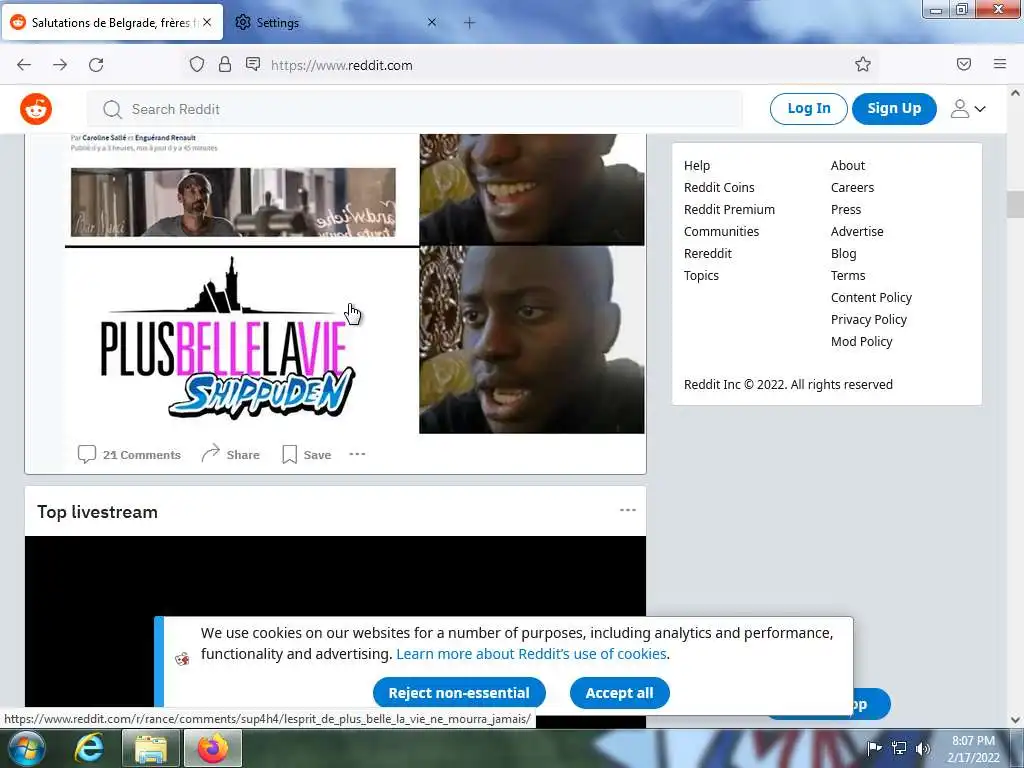This screenshot has height=768, width=1024.
Task: Launch Internet Explorer from taskbar
Action: (x=88, y=748)
